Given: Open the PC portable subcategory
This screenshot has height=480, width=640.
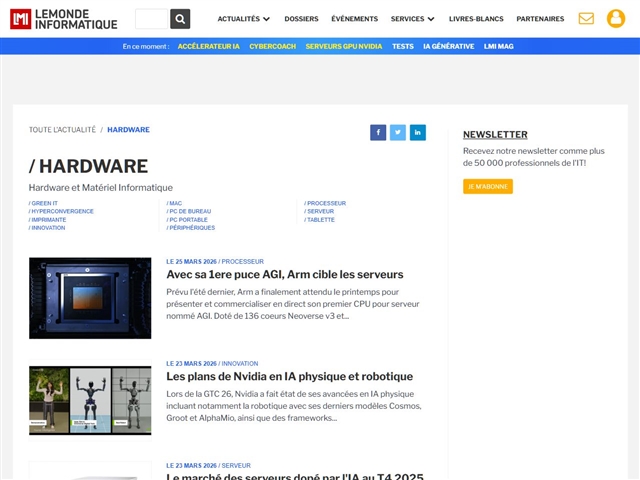Looking at the screenshot, I should [x=187, y=220].
